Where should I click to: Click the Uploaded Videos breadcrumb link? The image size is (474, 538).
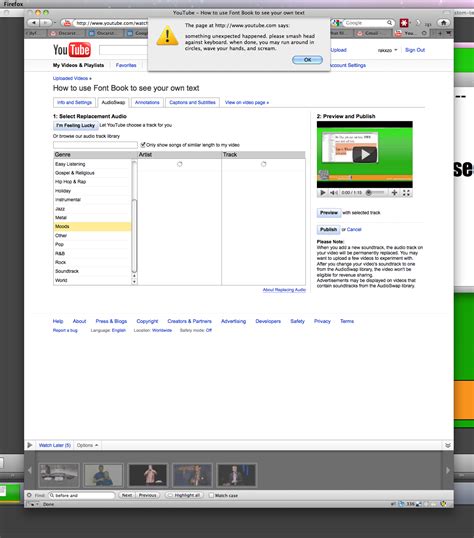[x=72, y=78]
